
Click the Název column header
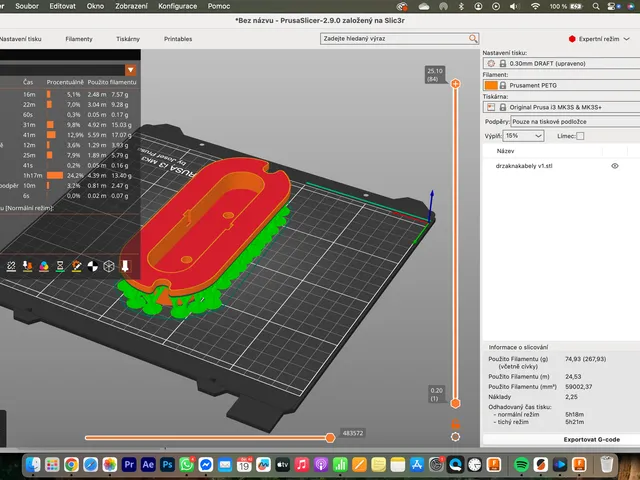click(x=505, y=151)
